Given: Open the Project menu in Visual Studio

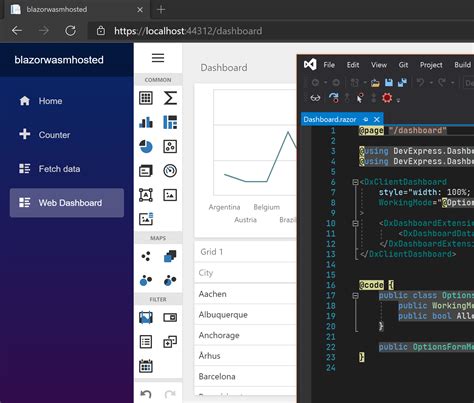Looking at the screenshot, I should 431,65.
